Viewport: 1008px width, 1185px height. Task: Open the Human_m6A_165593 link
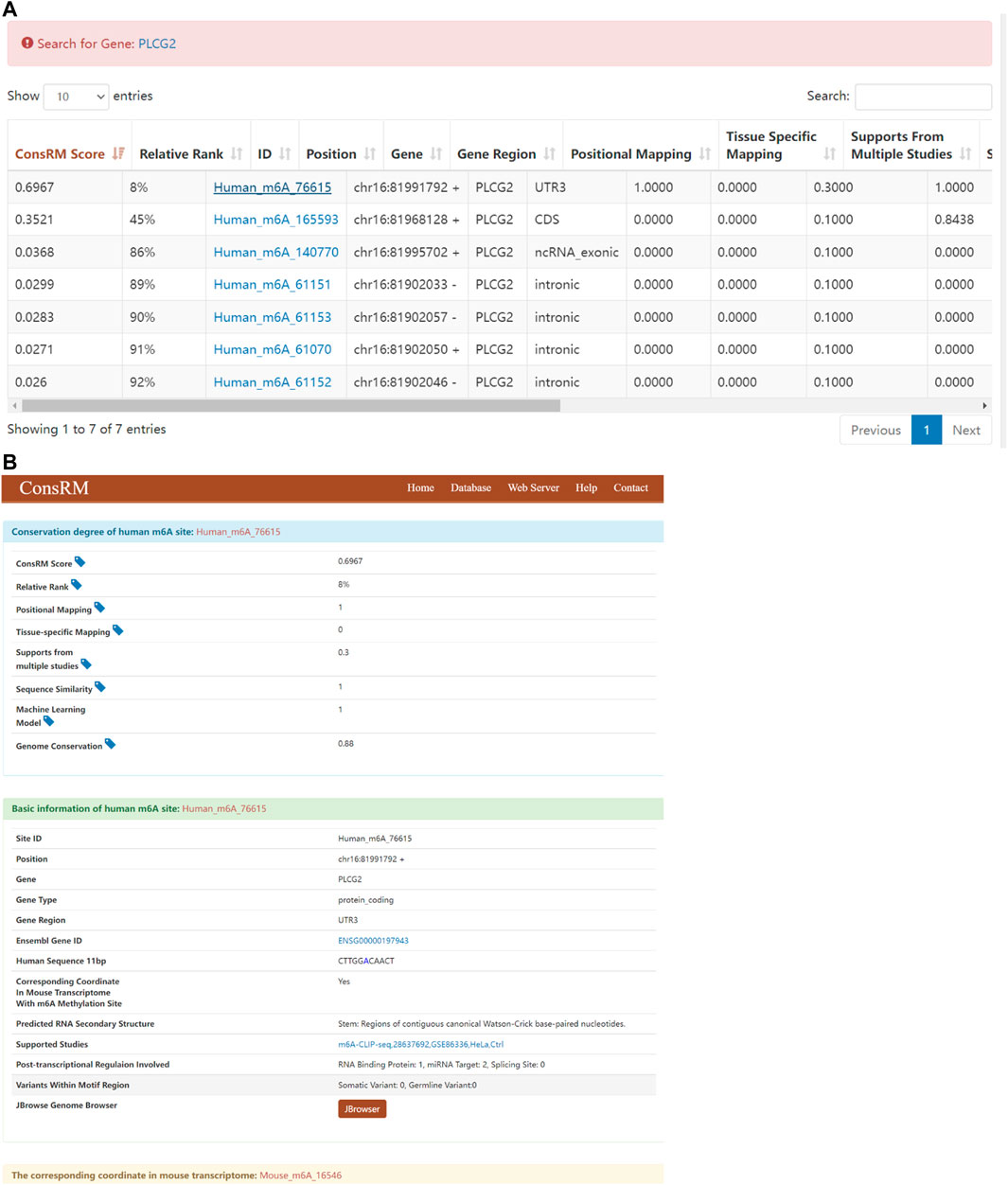pyautogui.click(x=275, y=220)
